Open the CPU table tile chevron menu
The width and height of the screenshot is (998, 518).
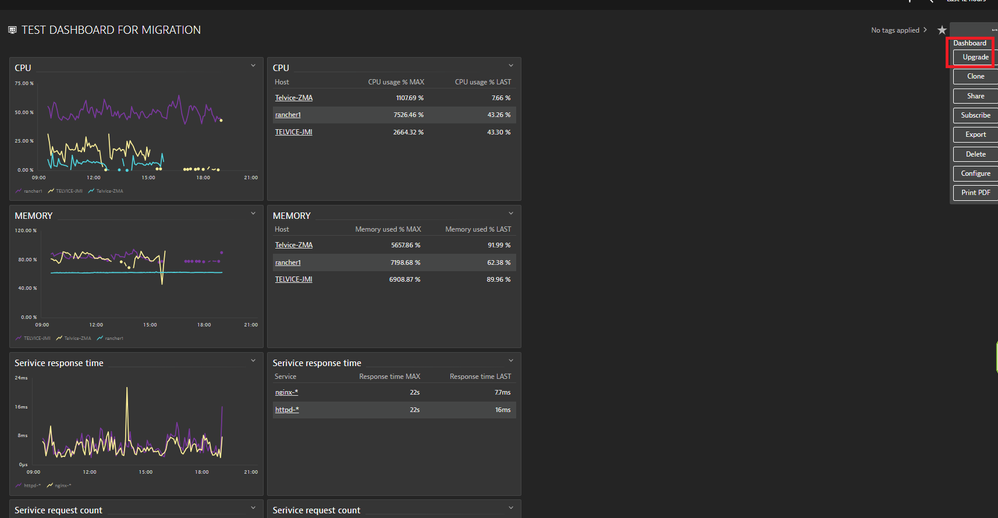click(x=510, y=66)
